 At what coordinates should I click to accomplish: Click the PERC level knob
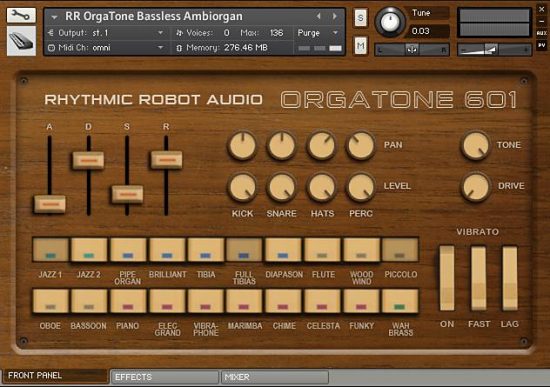tap(361, 187)
